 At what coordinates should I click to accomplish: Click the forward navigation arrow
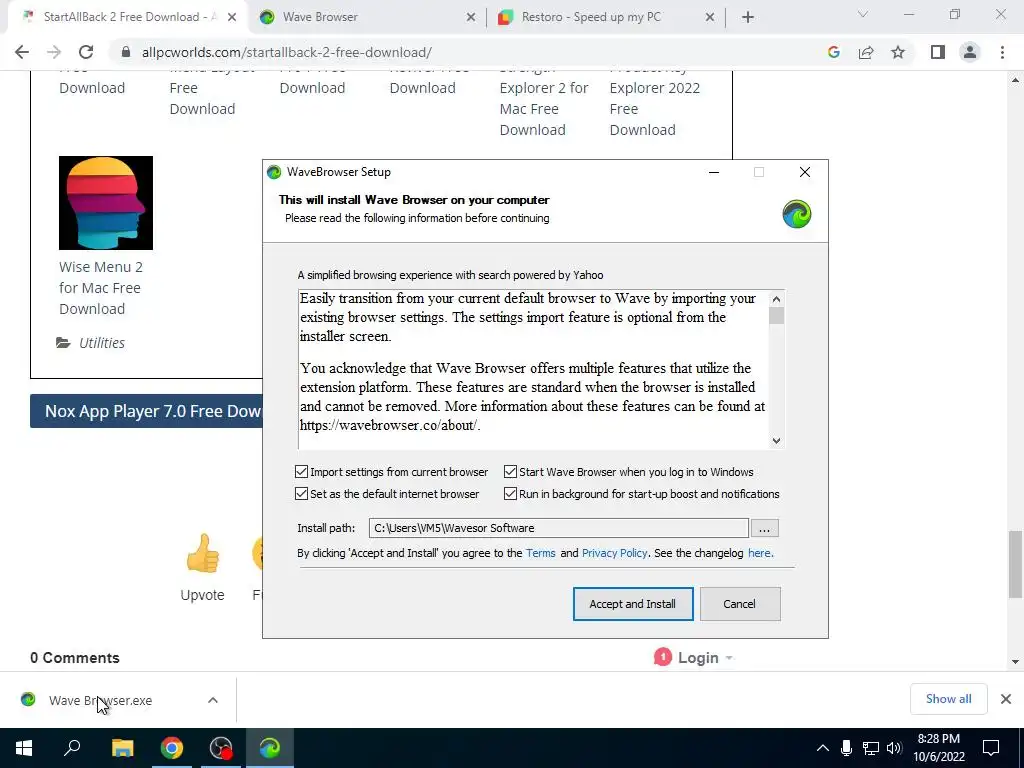pyautogui.click(x=54, y=52)
